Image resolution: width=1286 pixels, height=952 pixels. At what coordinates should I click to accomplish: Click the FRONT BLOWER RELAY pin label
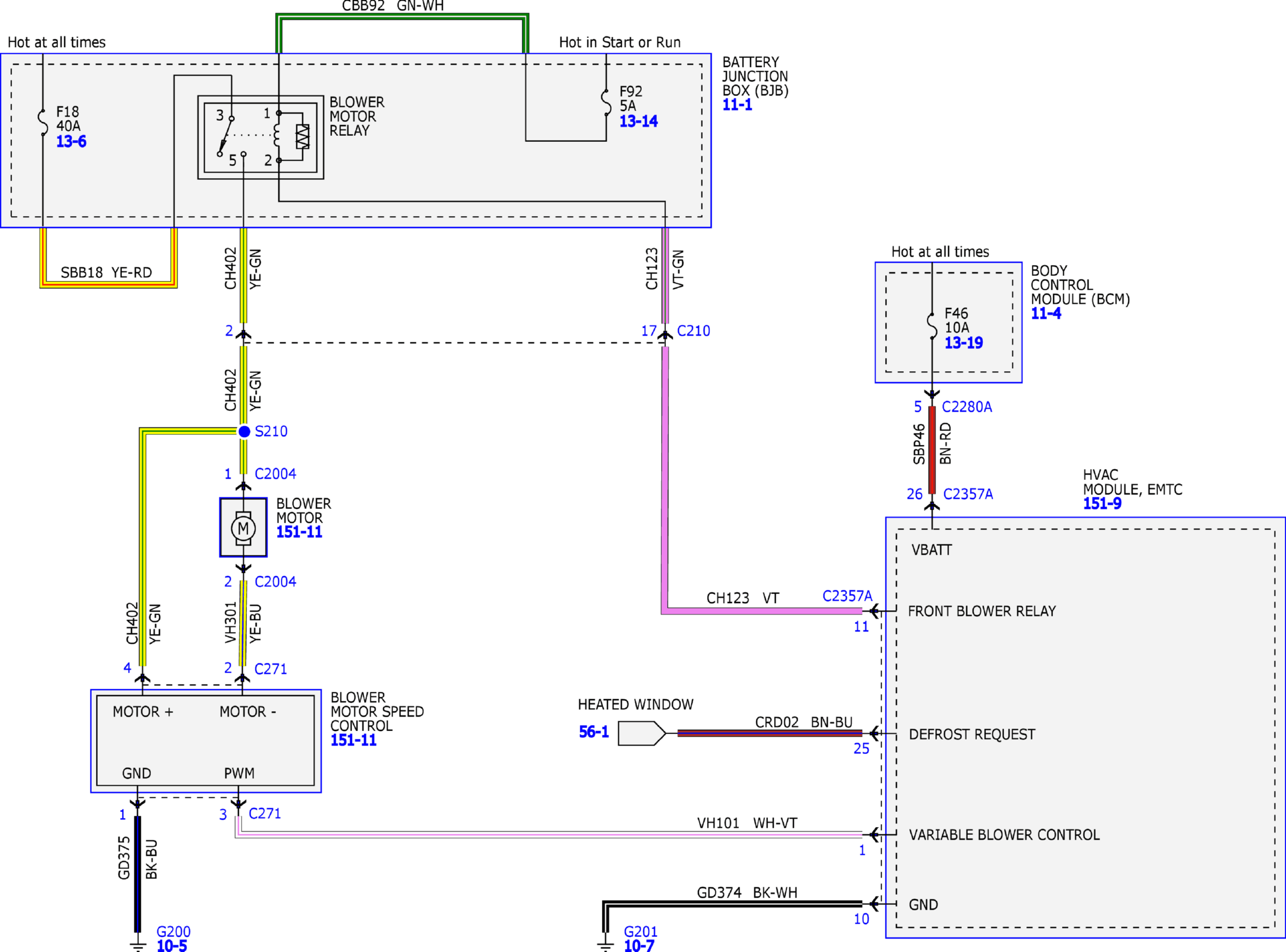(982, 612)
